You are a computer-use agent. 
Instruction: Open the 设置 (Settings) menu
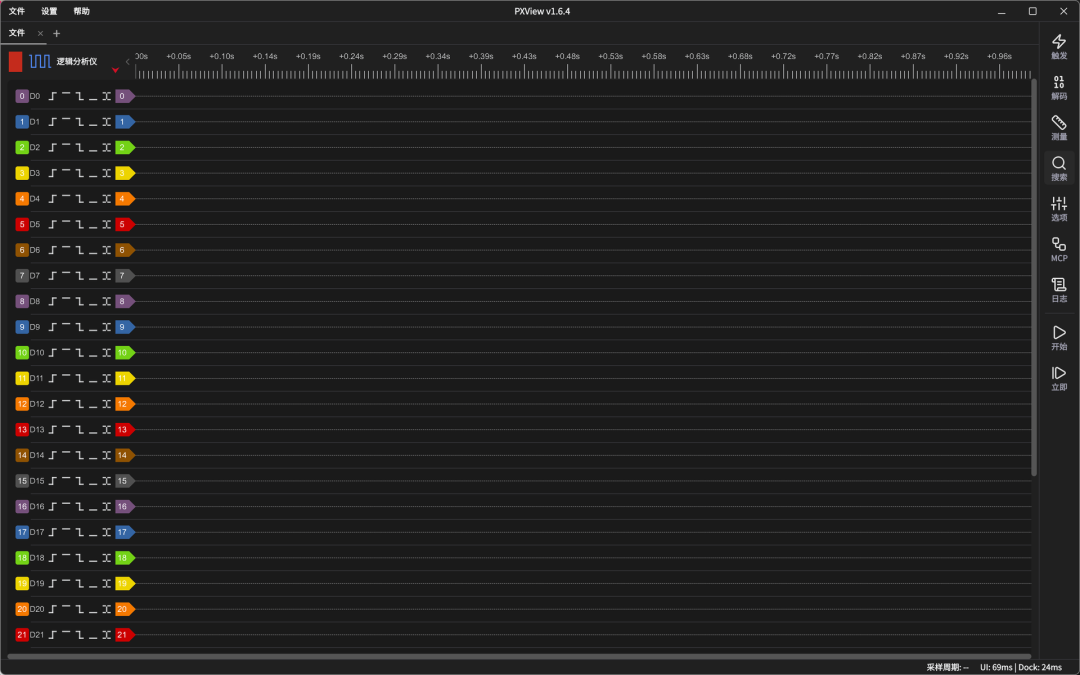[x=49, y=11]
